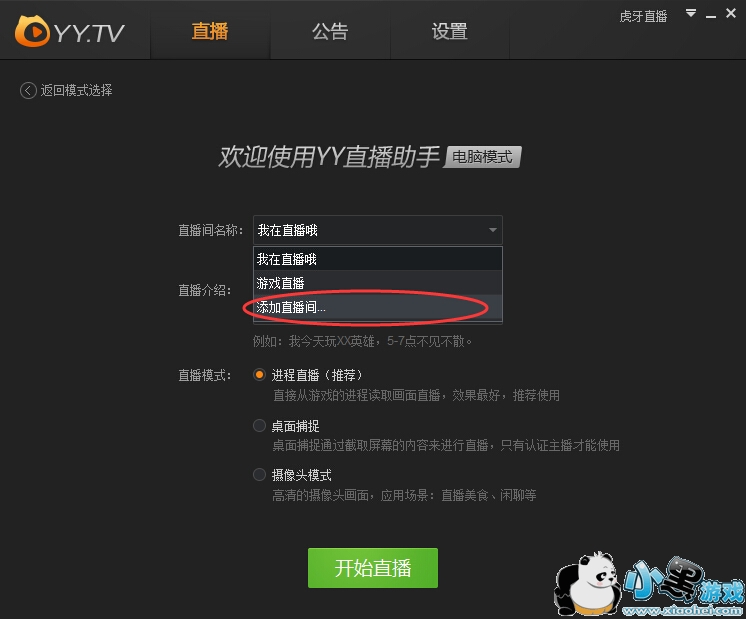Select 摄像头模式 radio button

259,474
